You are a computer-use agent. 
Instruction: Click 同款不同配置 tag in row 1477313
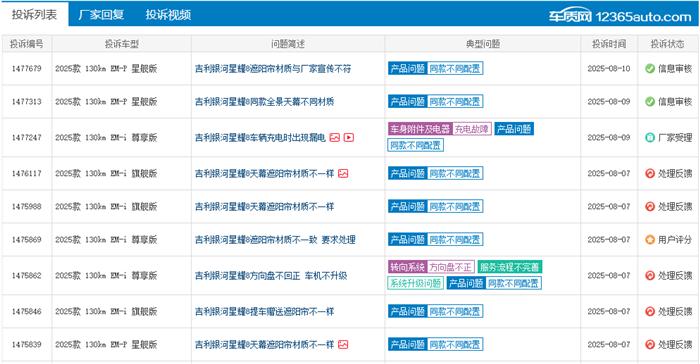455,101
